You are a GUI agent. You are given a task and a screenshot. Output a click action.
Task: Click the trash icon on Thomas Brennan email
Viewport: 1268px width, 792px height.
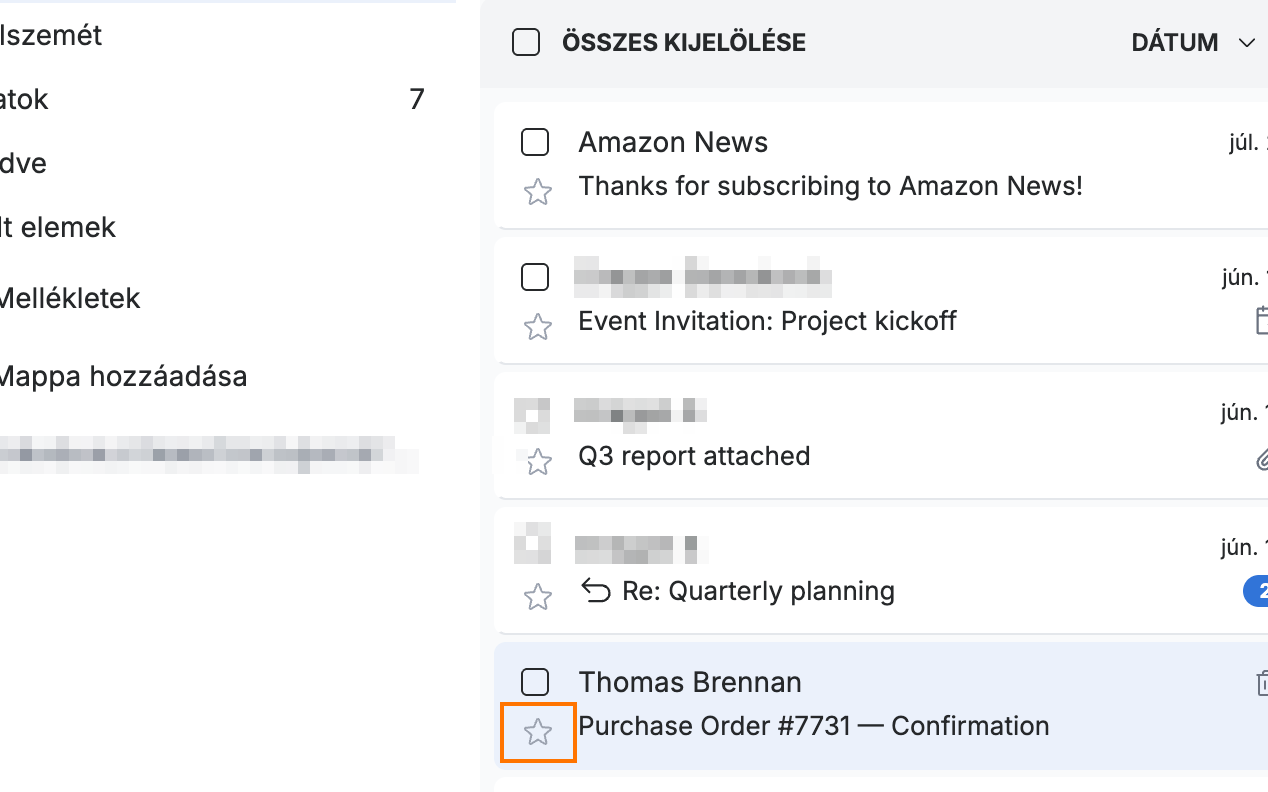click(x=1261, y=683)
